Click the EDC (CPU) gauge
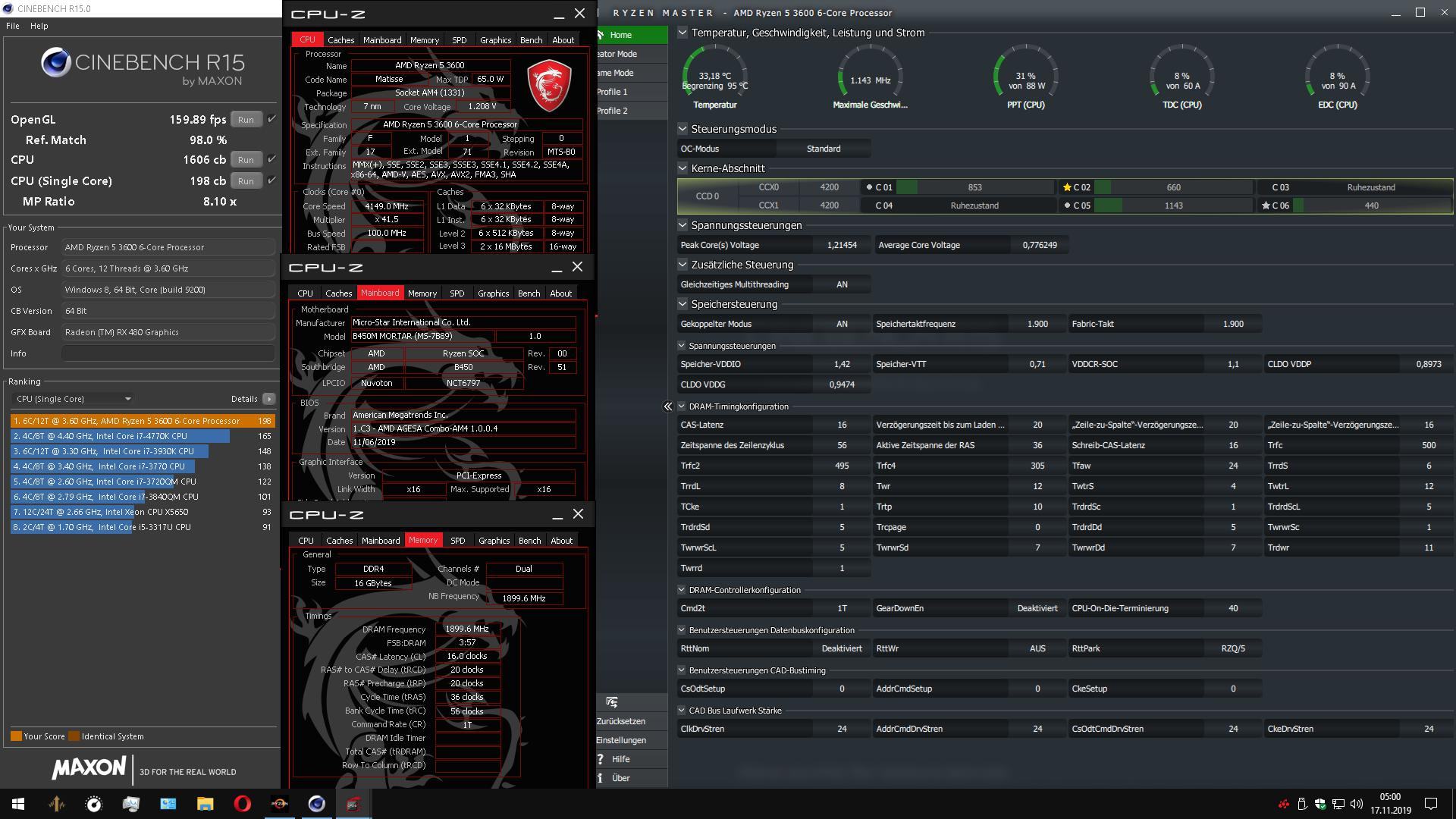 click(1337, 77)
